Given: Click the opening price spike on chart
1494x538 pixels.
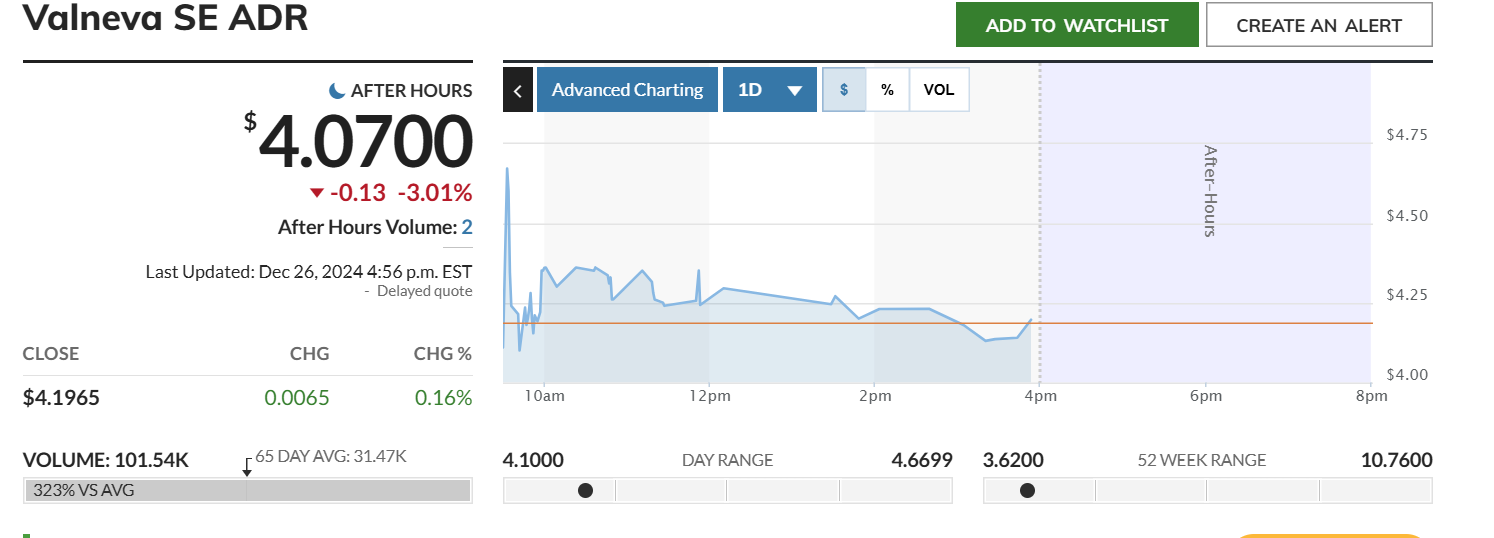Looking at the screenshot, I should 507,170.
